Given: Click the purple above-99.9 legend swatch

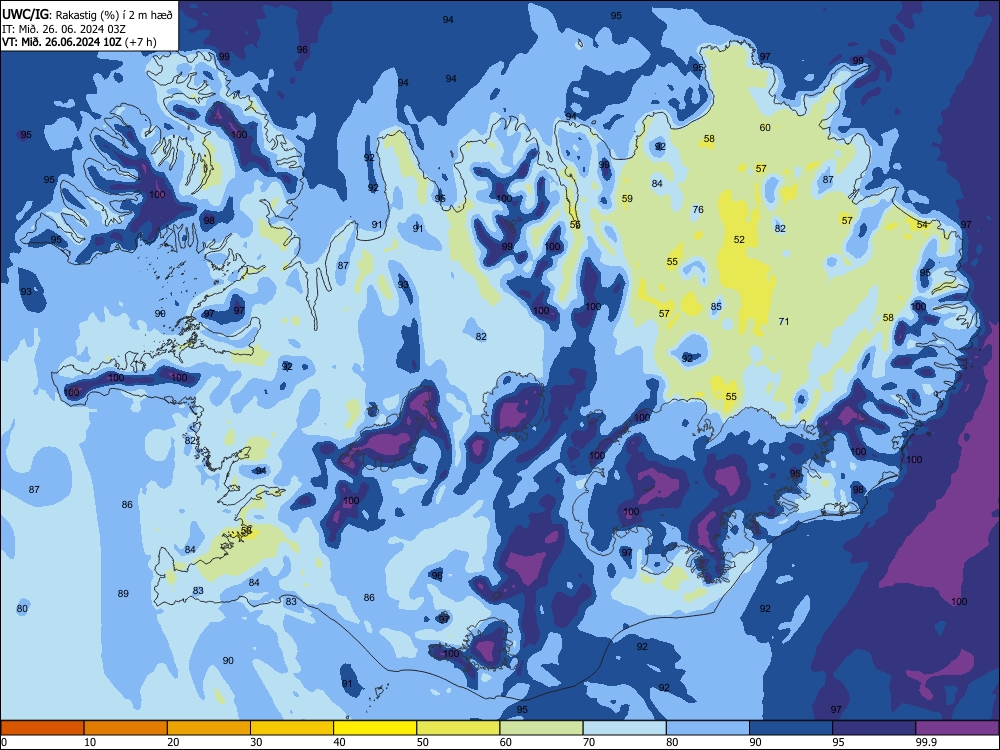Looking at the screenshot, I should tap(957, 728).
